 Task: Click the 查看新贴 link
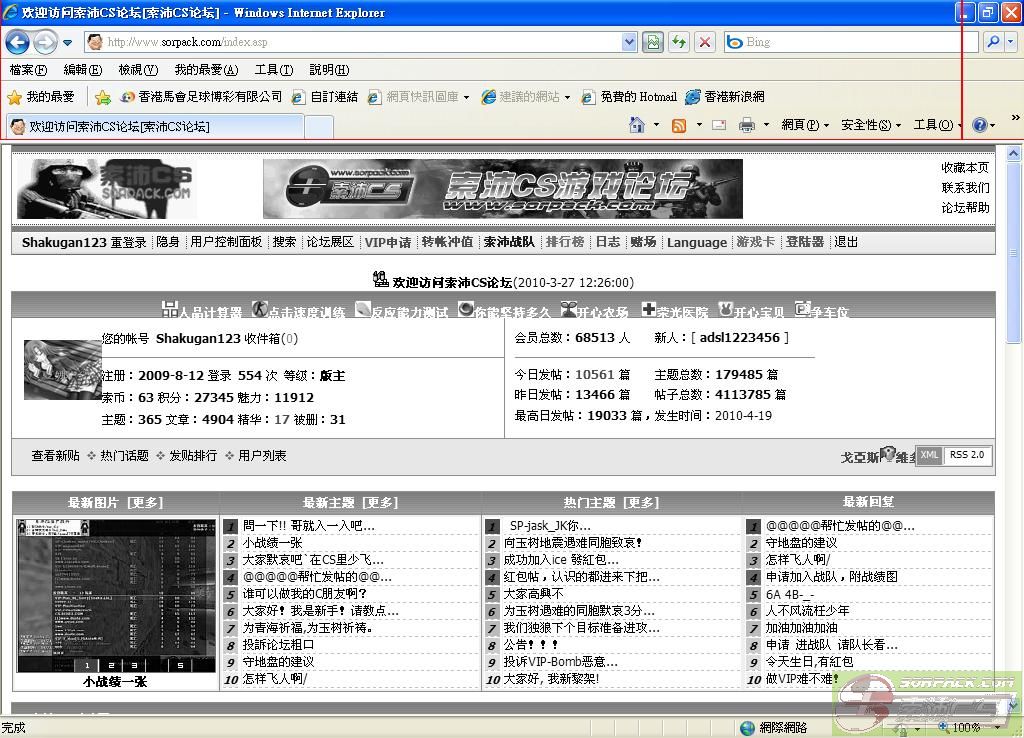click(55, 456)
